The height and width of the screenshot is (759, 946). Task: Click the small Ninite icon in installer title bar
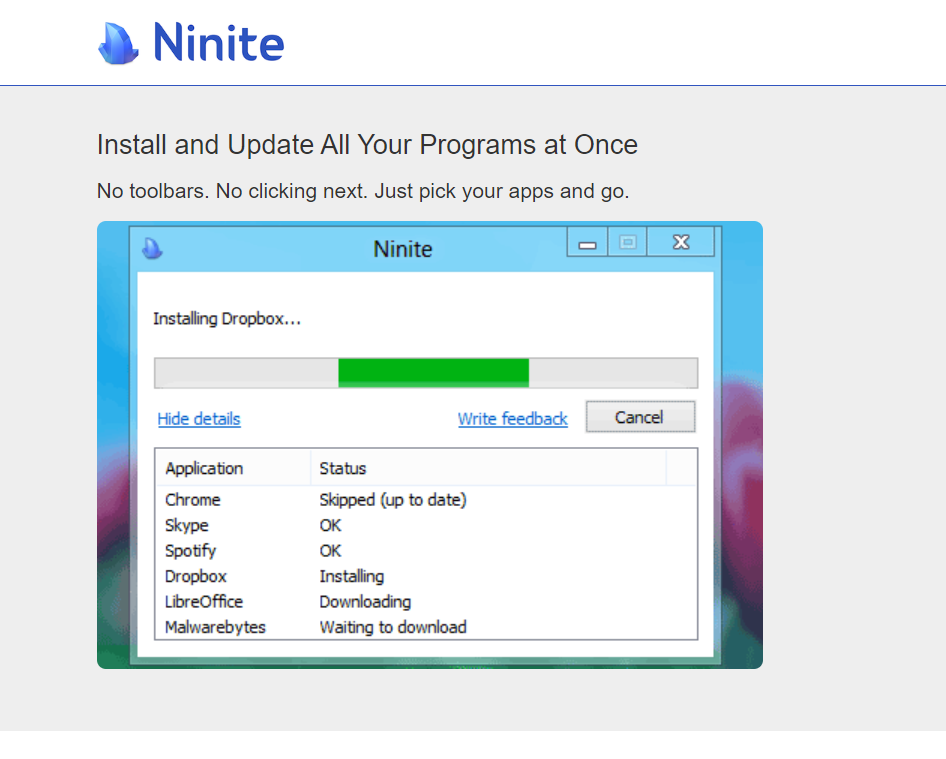(x=152, y=248)
